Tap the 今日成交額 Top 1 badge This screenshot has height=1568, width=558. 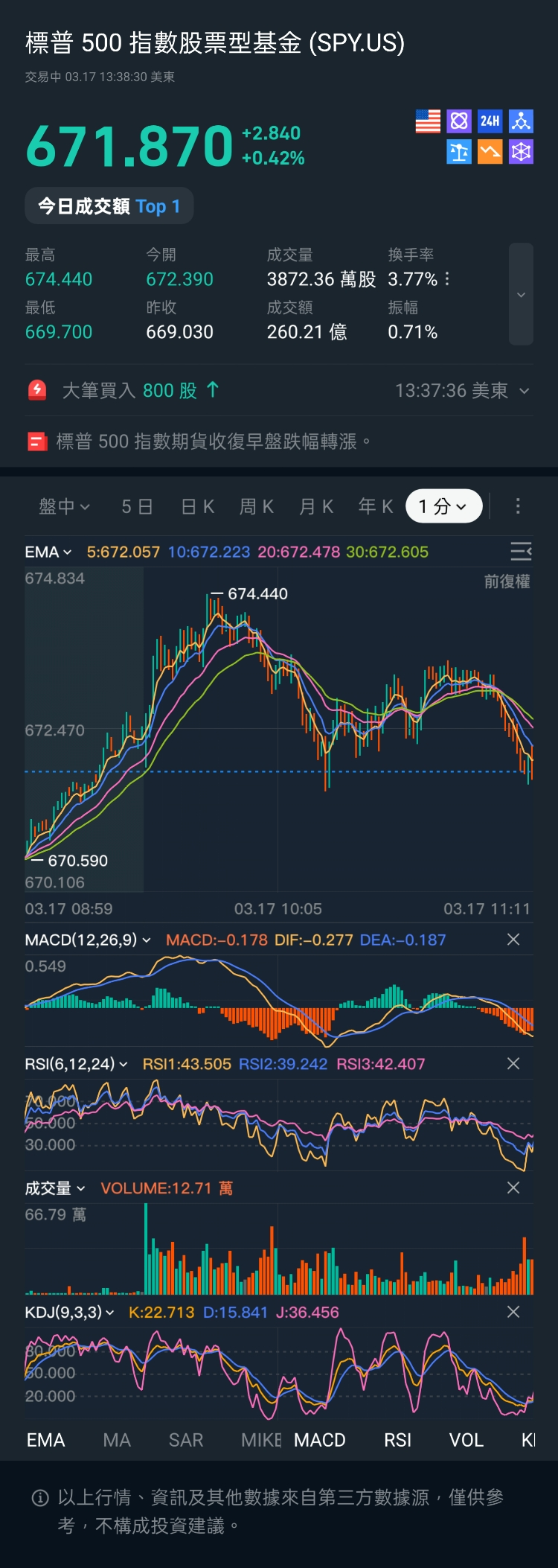109,206
